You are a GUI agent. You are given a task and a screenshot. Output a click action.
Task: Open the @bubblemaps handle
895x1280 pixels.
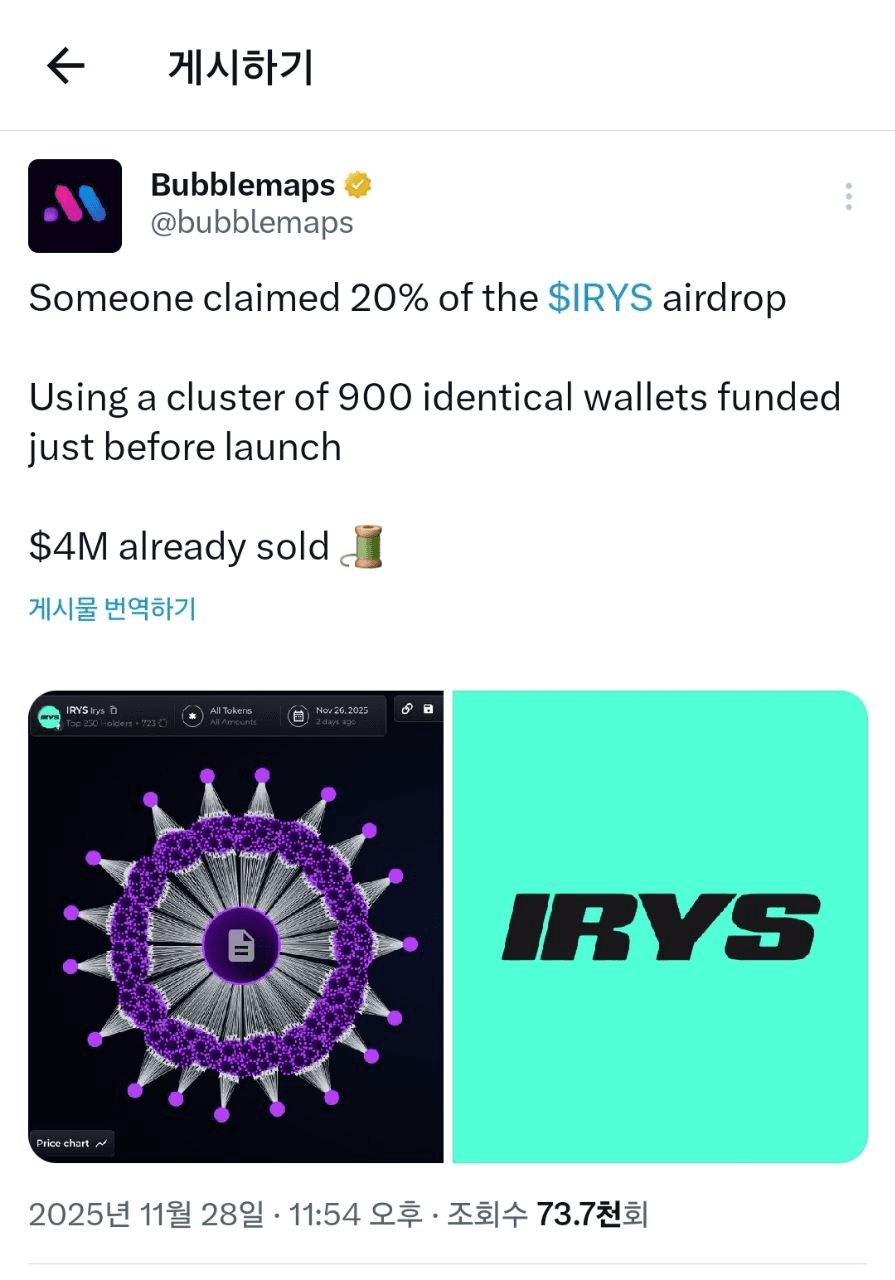click(x=252, y=222)
